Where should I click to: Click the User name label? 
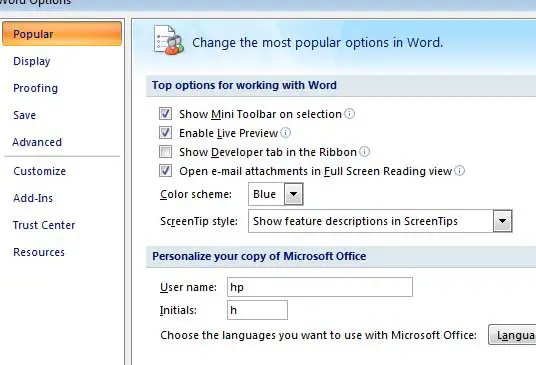click(188, 287)
